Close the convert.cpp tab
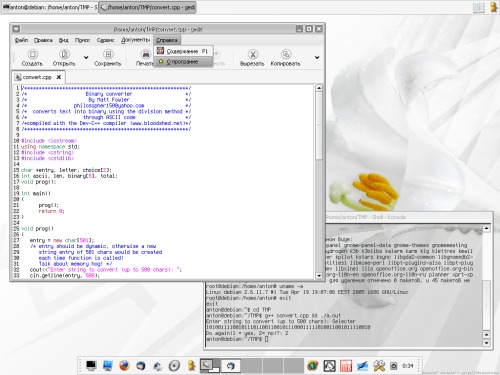500x375 pixels. (59, 77)
